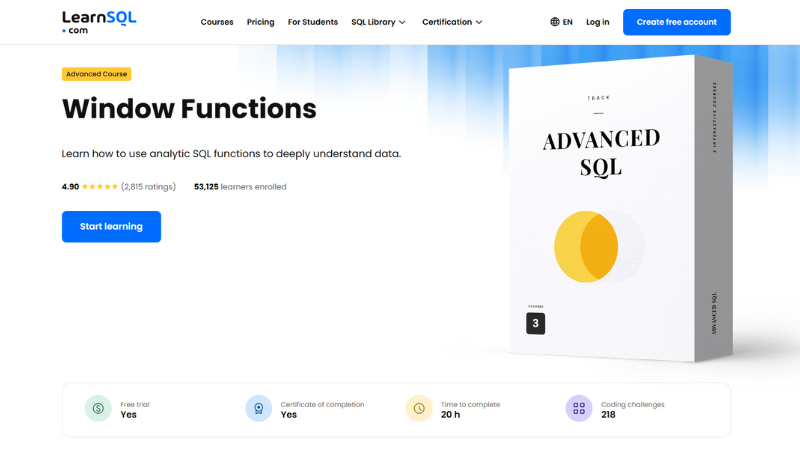Click the (2,815 ratings) text

point(148,187)
